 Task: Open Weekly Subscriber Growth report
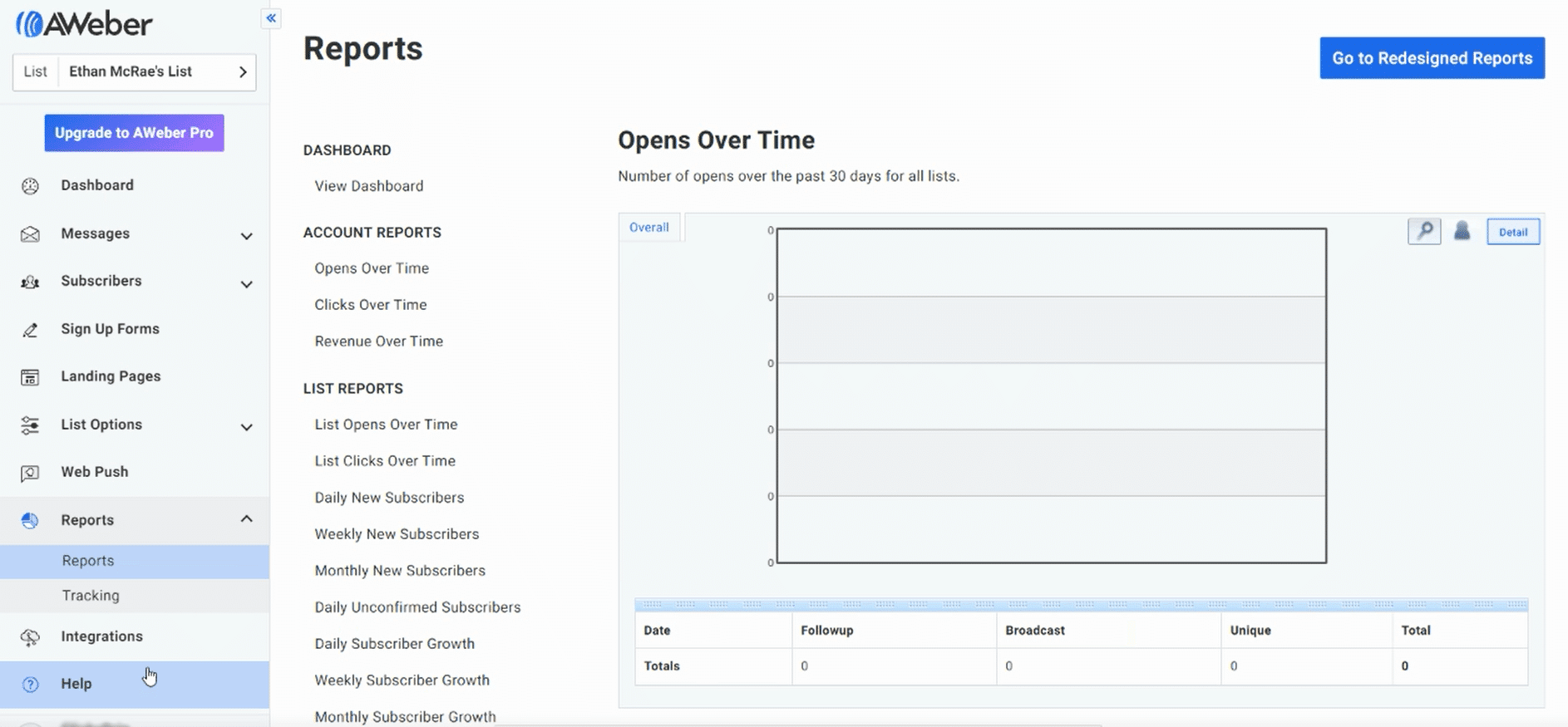402,680
